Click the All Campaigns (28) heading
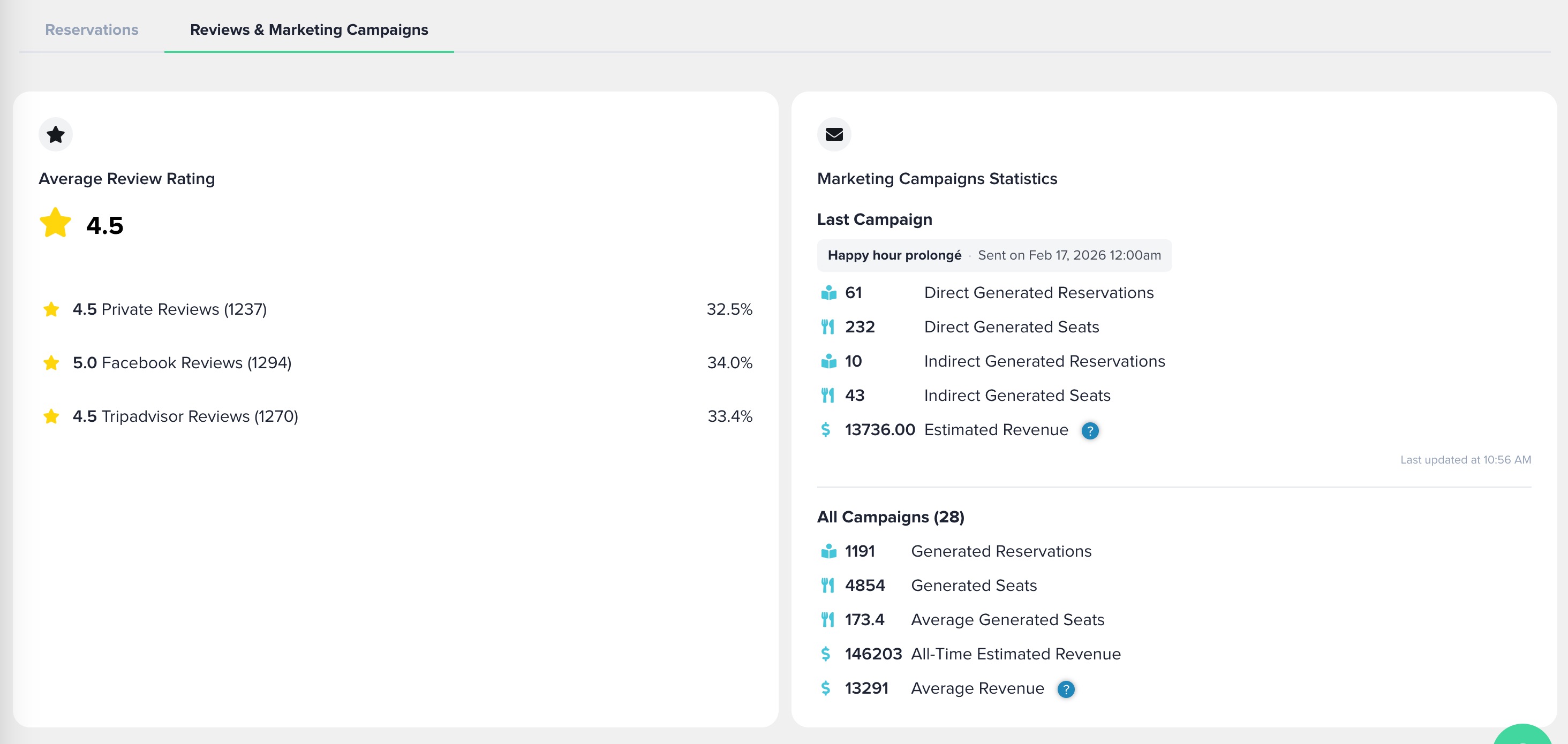This screenshot has width=1568, height=744. (x=890, y=517)
